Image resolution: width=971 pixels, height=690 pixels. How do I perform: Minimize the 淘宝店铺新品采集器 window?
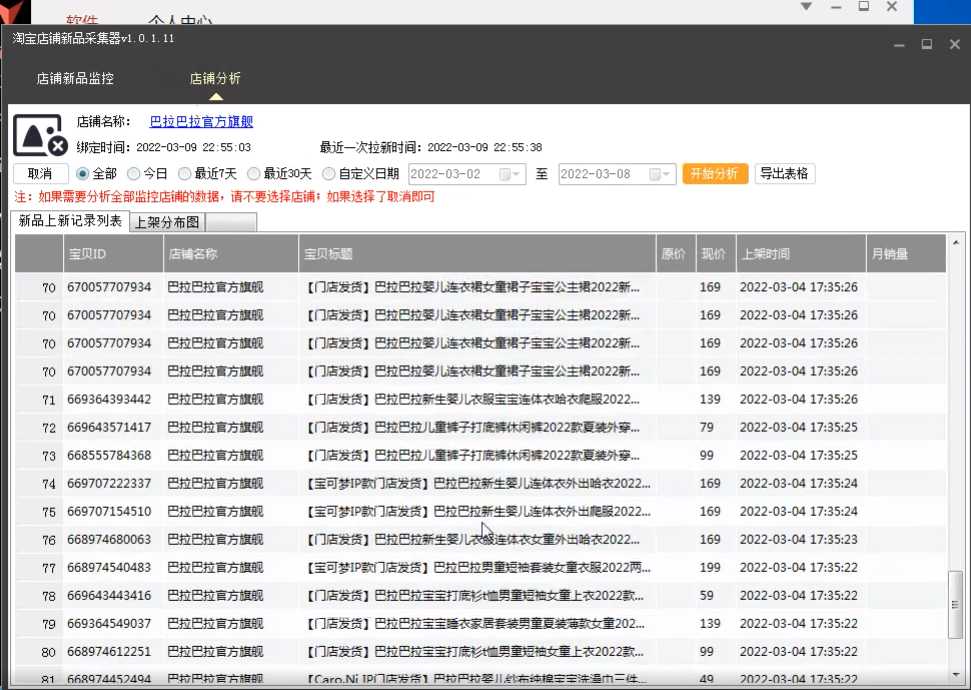[x=899, y=45]
